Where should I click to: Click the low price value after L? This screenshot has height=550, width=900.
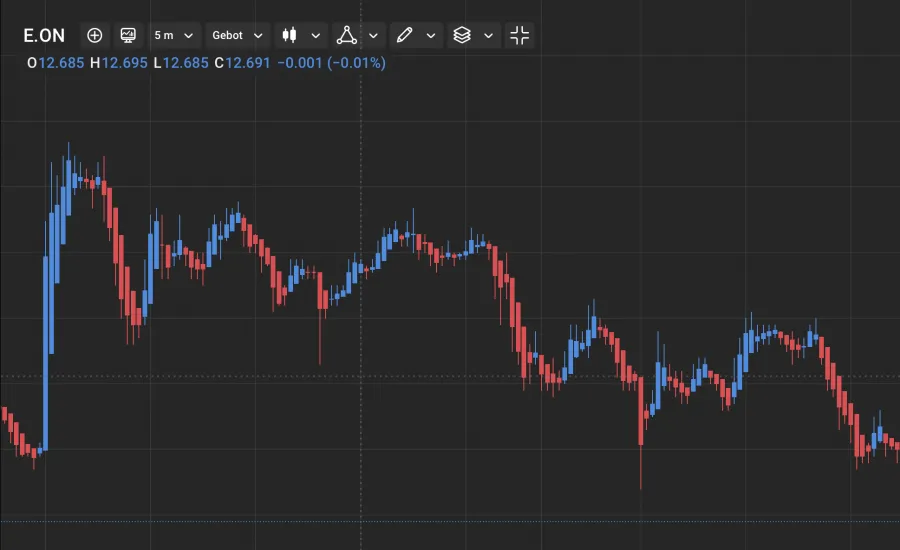click(x=186, y=63)
